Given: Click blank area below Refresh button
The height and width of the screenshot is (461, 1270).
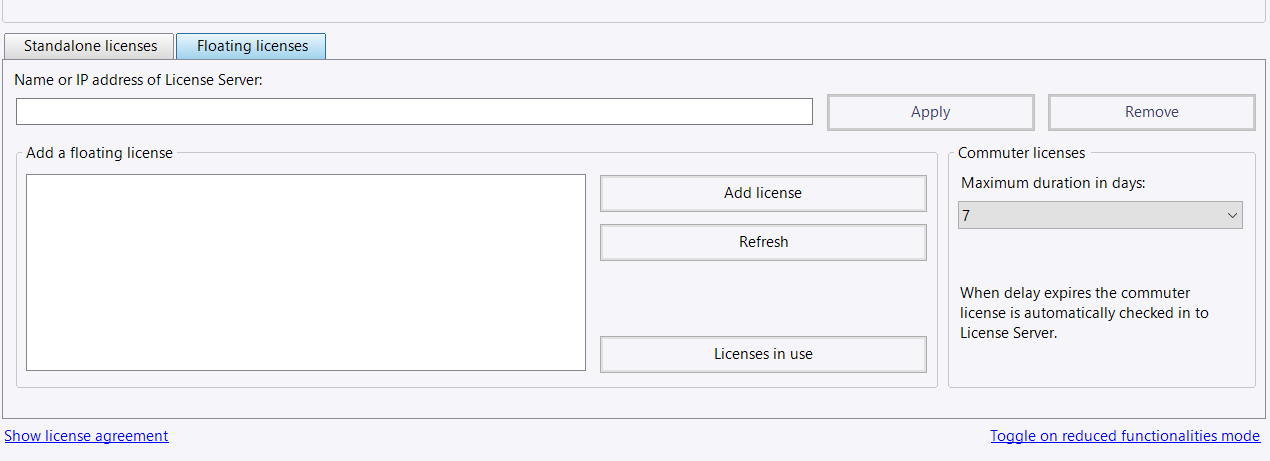Looking at the screenshot, I should pyautogui.click(x=763, y=298).
